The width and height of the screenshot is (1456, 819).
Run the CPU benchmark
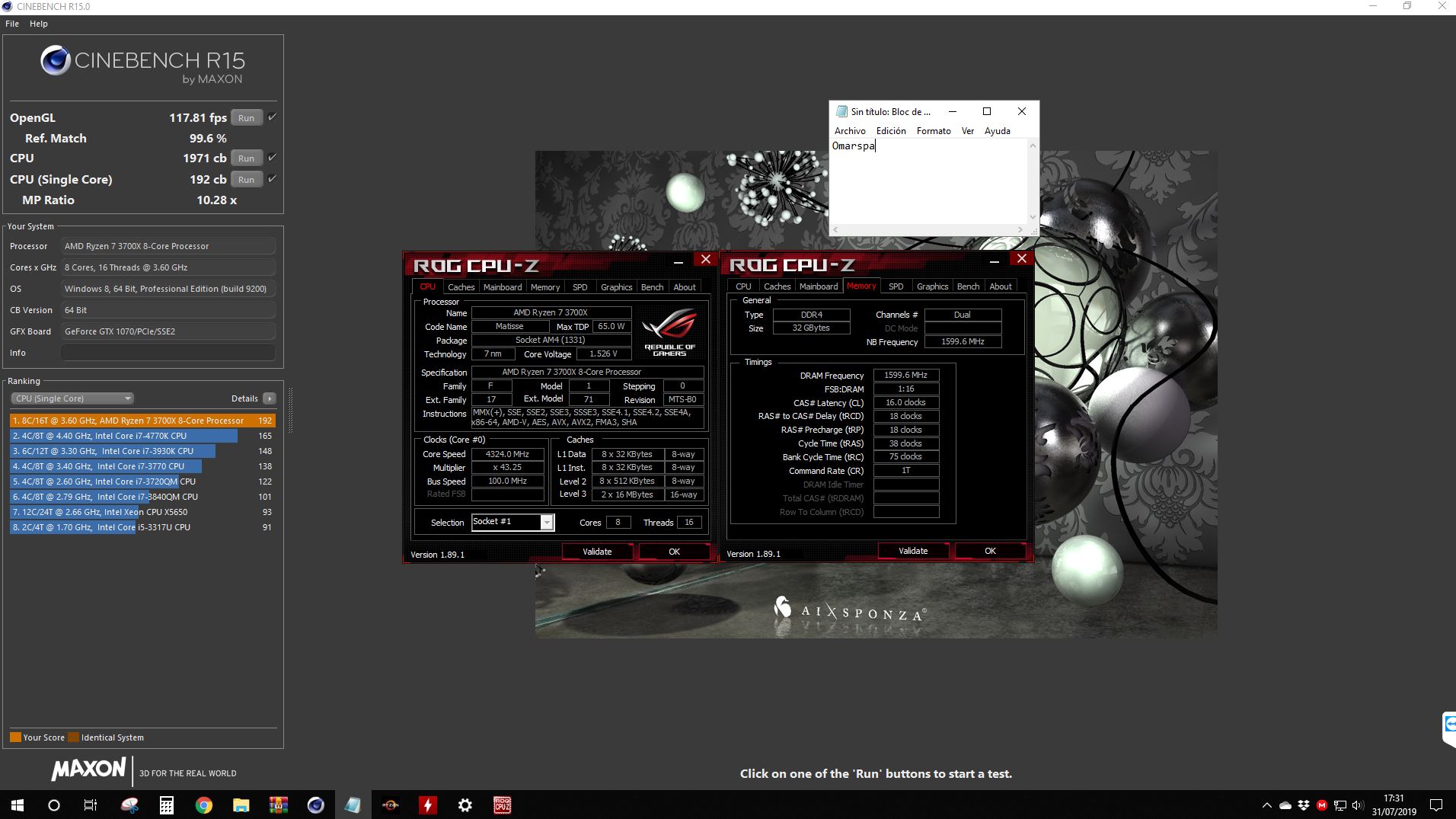pyautogui.click(x=247, y=158)
